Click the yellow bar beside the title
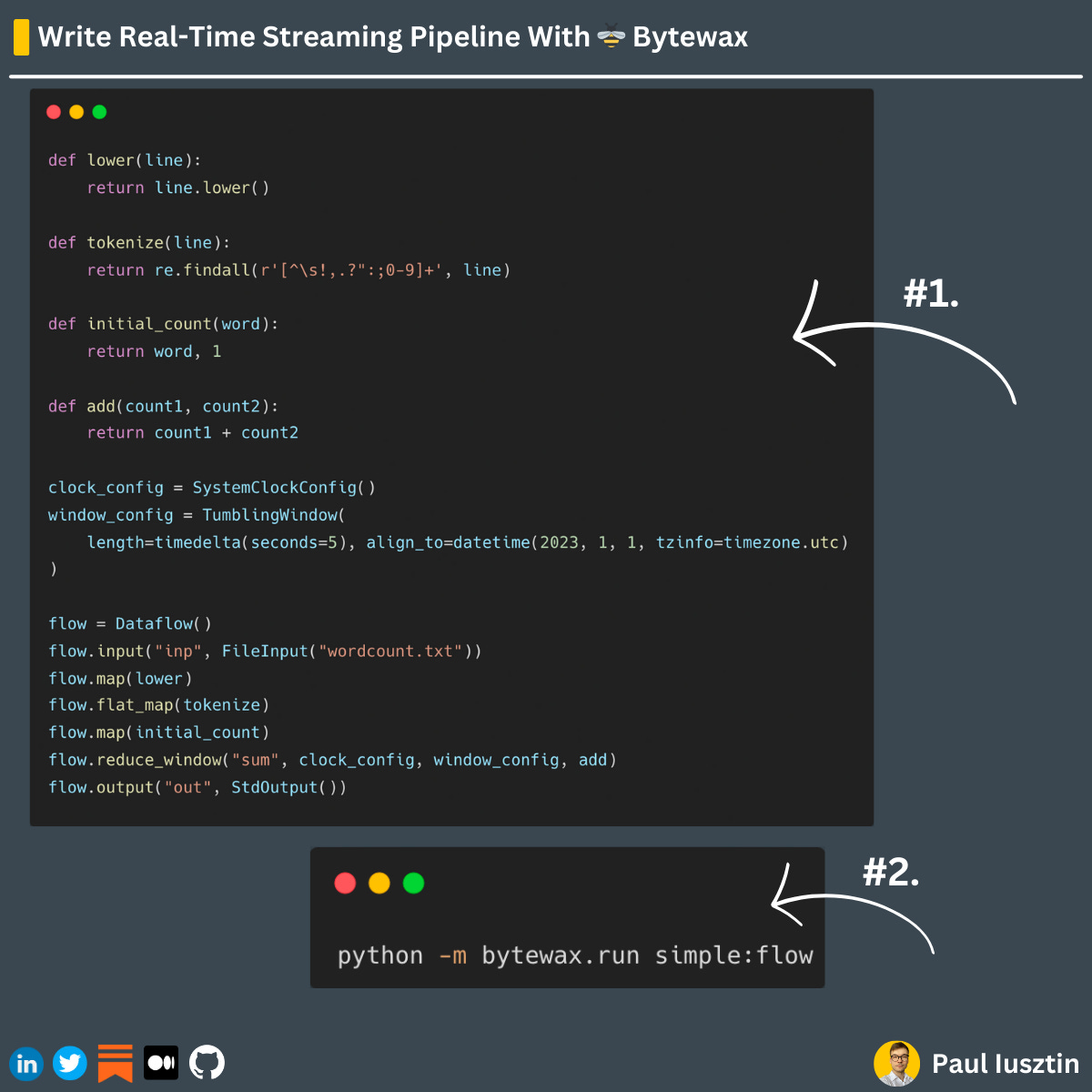The width and height of the screenshot is (1092, 1092). pyautogui.click(x=21, y=37)
